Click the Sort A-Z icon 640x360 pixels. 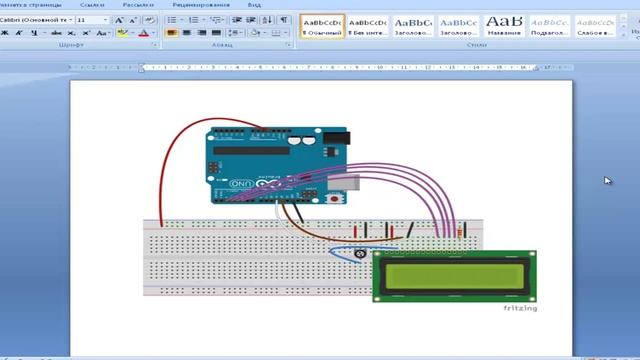tap(267, 20)
